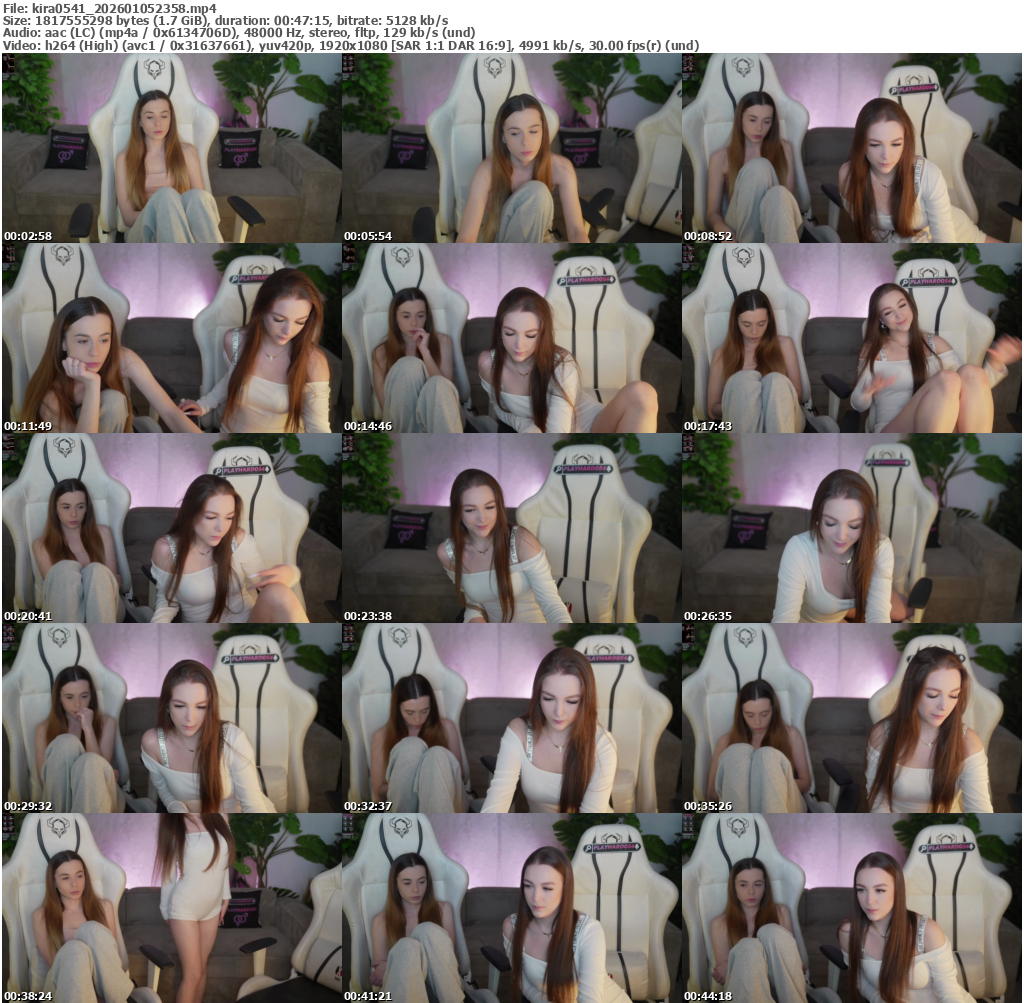Open the thumbnail stamped 00:29:32
This screenshot has height=1003, width=1024.
pyautogui.click(x=171, y=718)
